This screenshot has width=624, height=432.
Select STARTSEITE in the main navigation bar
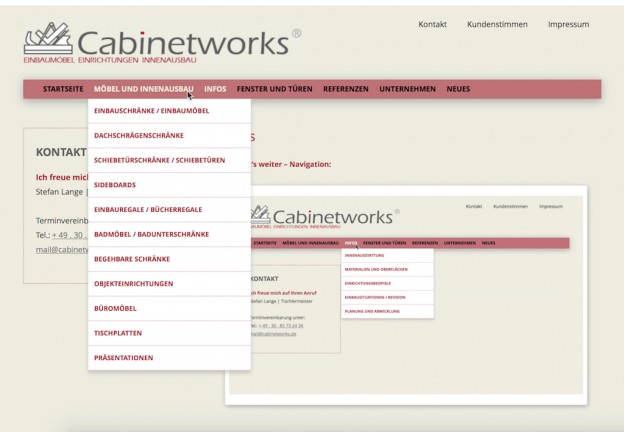point(63,89)
